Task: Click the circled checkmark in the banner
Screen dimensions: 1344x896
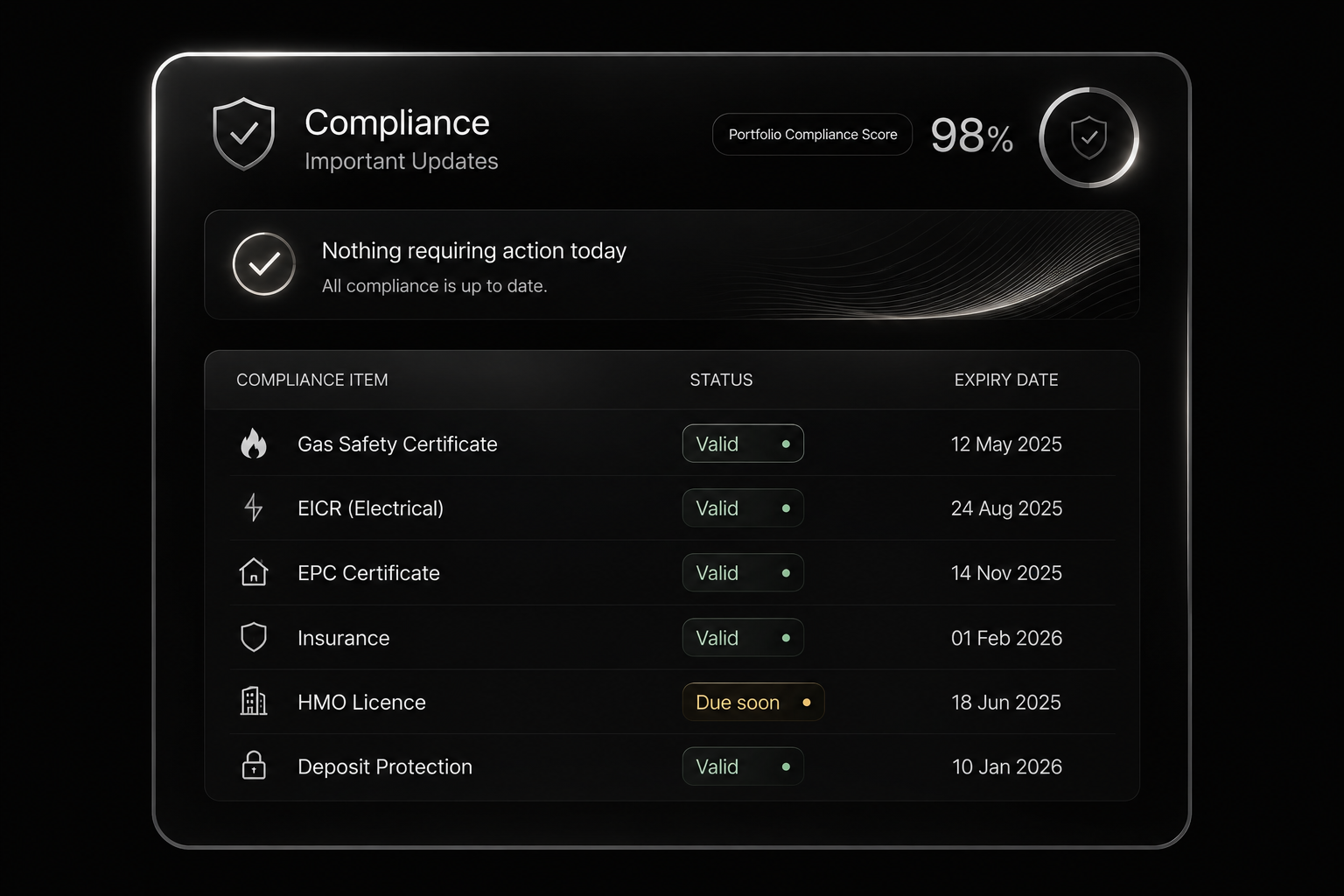Action: coord(263,263)
